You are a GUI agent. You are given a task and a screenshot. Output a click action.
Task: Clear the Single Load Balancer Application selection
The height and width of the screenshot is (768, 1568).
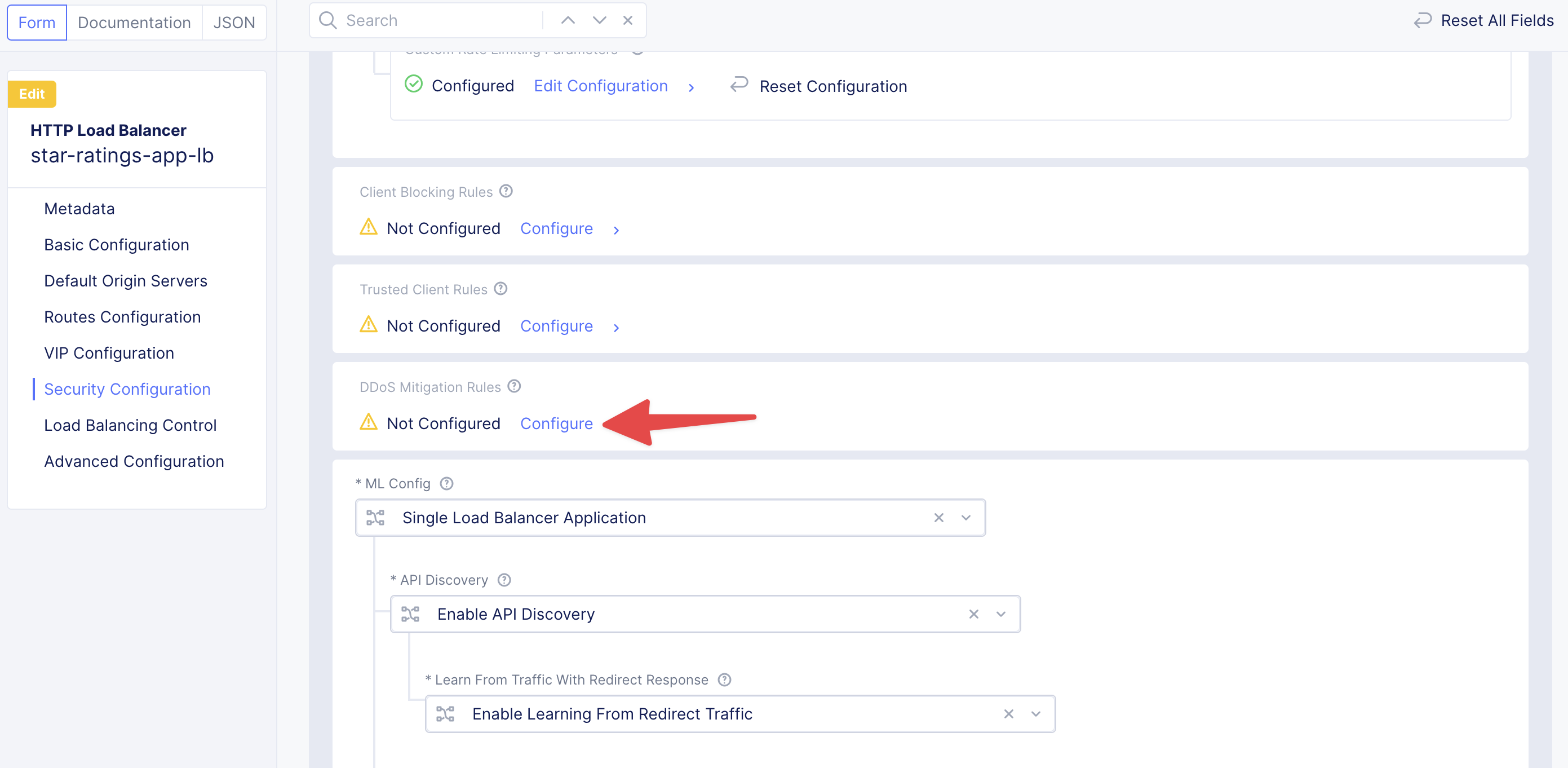(938, 518)
